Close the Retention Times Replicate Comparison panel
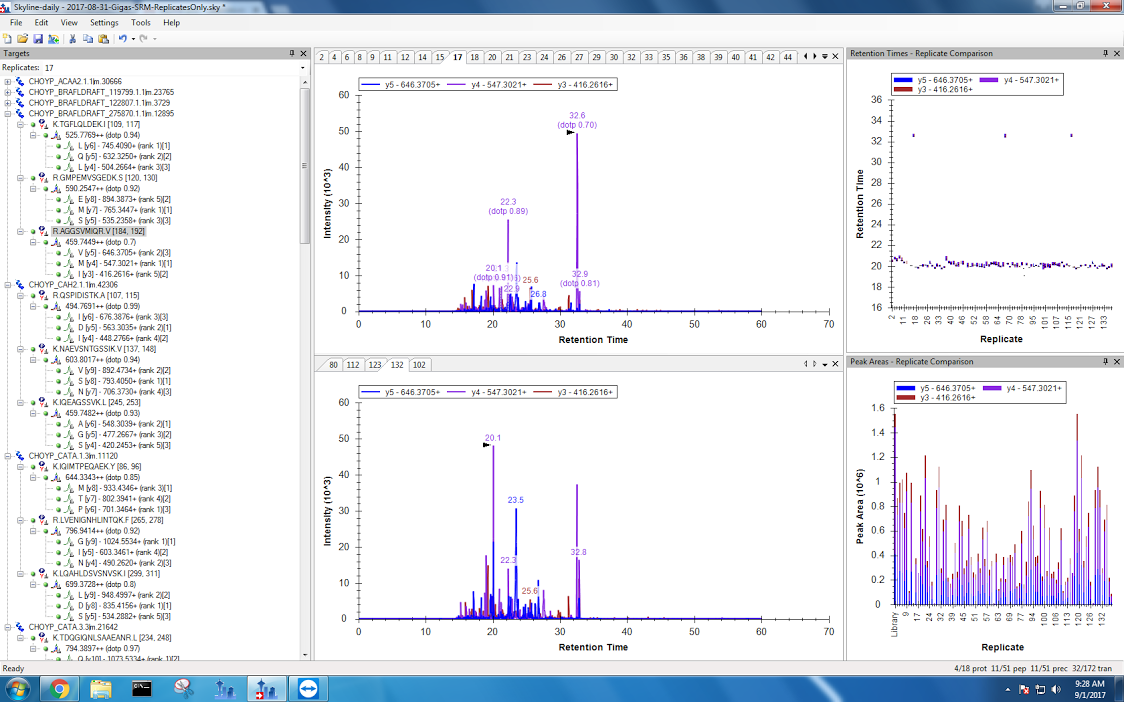The height and width of the screenshot is (702, 1124). [1117, 53]
